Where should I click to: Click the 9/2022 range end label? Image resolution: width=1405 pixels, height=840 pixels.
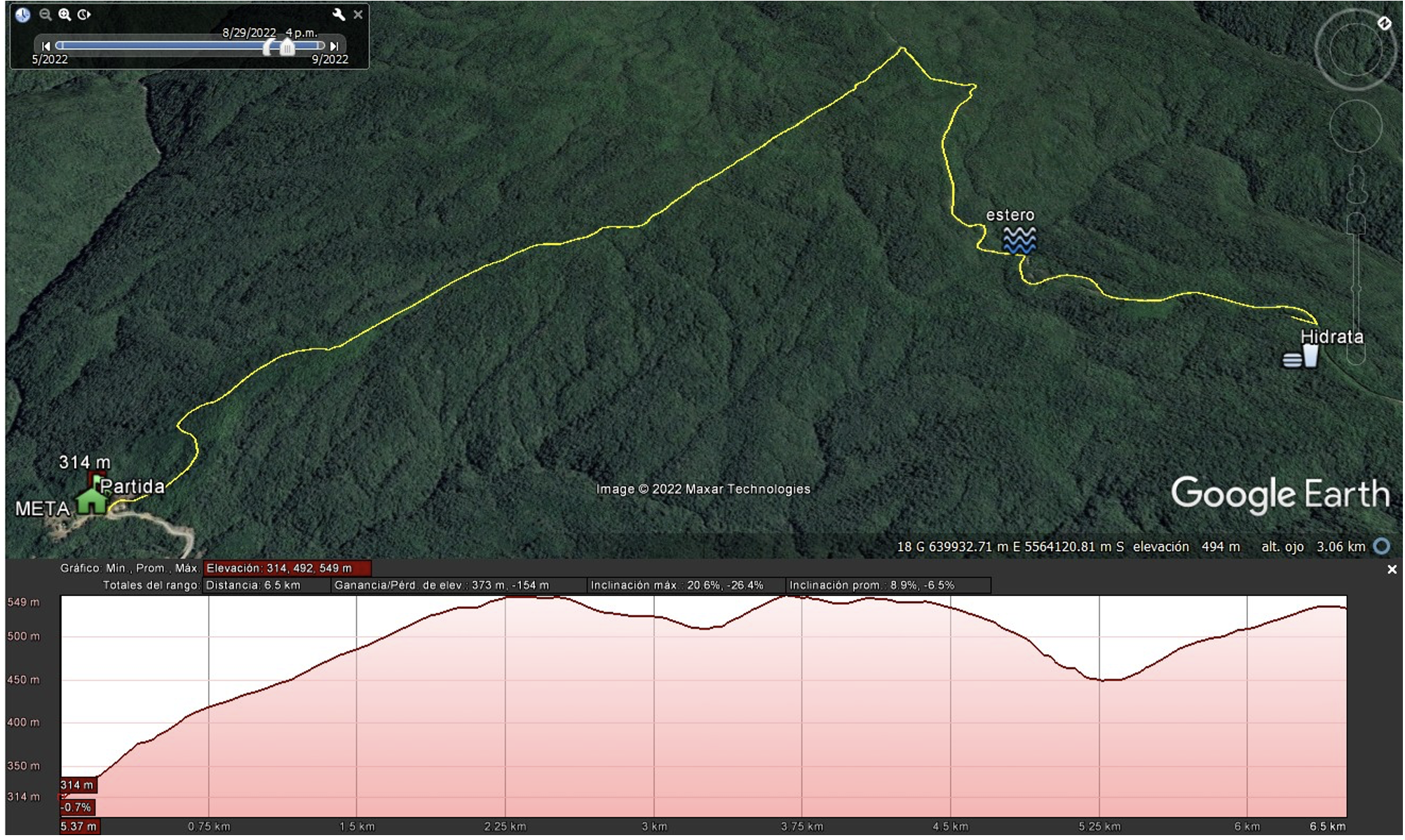[x=330, y=60]
